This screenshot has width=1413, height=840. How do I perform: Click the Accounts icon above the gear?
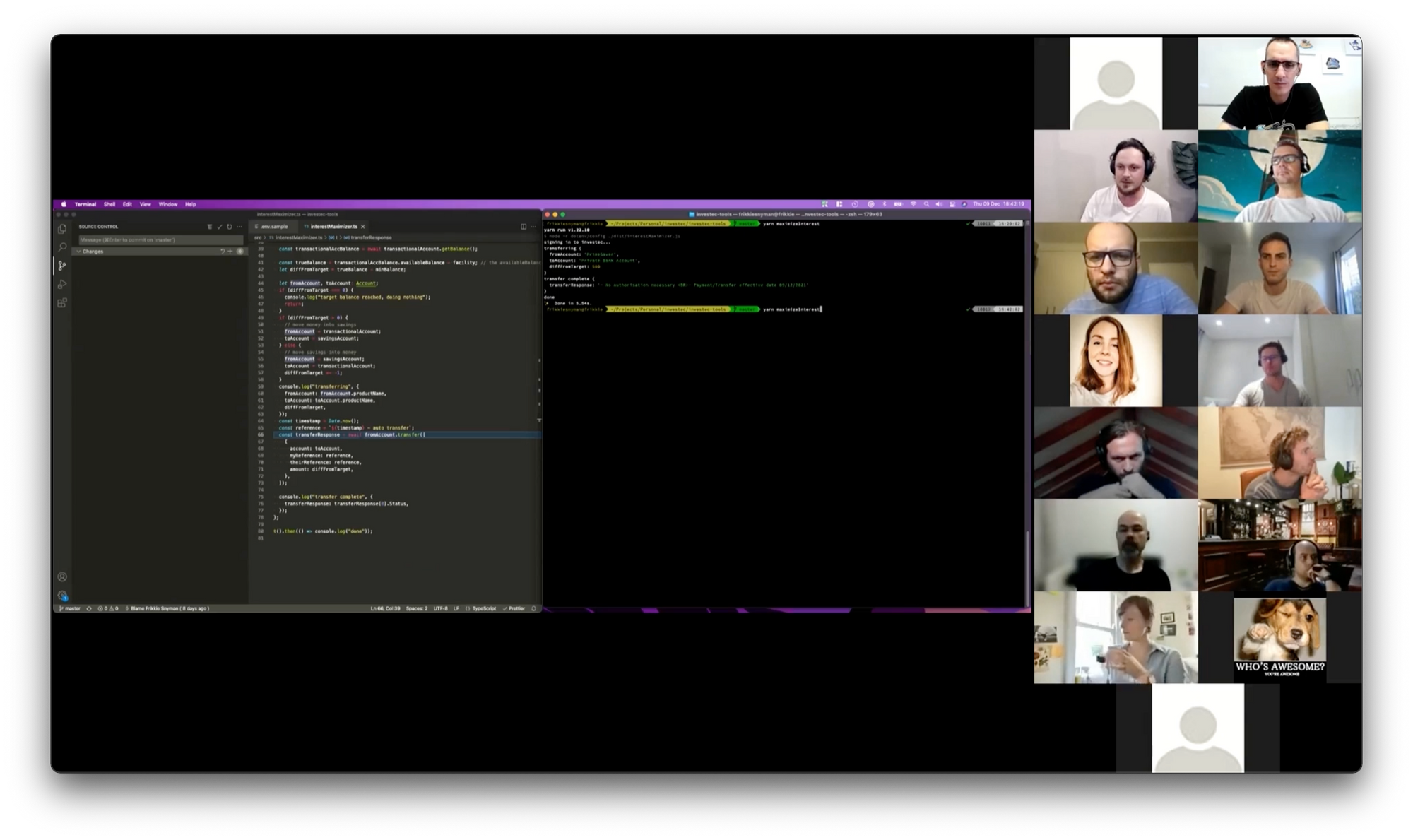pos(62,577)
